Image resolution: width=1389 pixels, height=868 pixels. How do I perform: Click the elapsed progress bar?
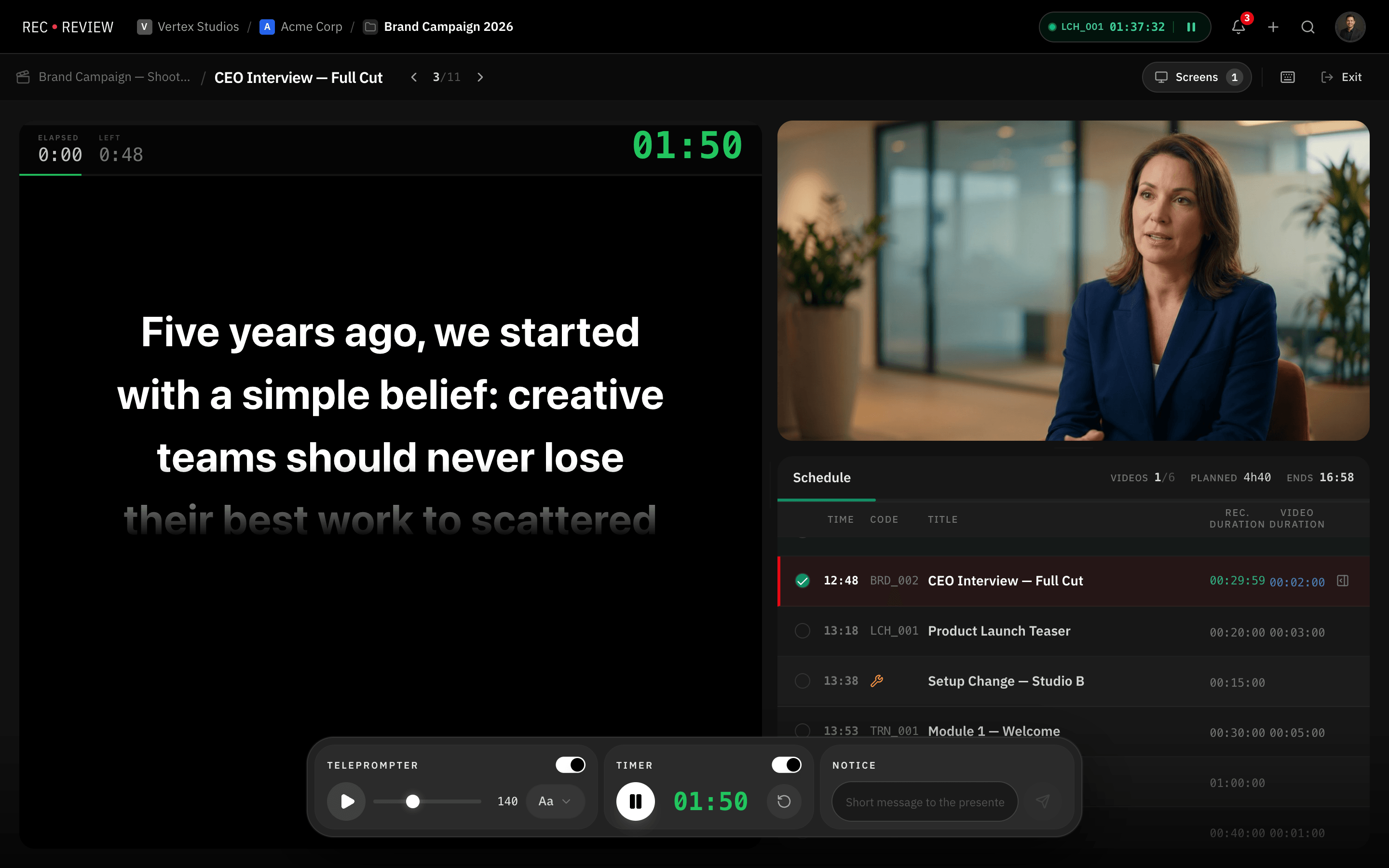tap(390, 175)
